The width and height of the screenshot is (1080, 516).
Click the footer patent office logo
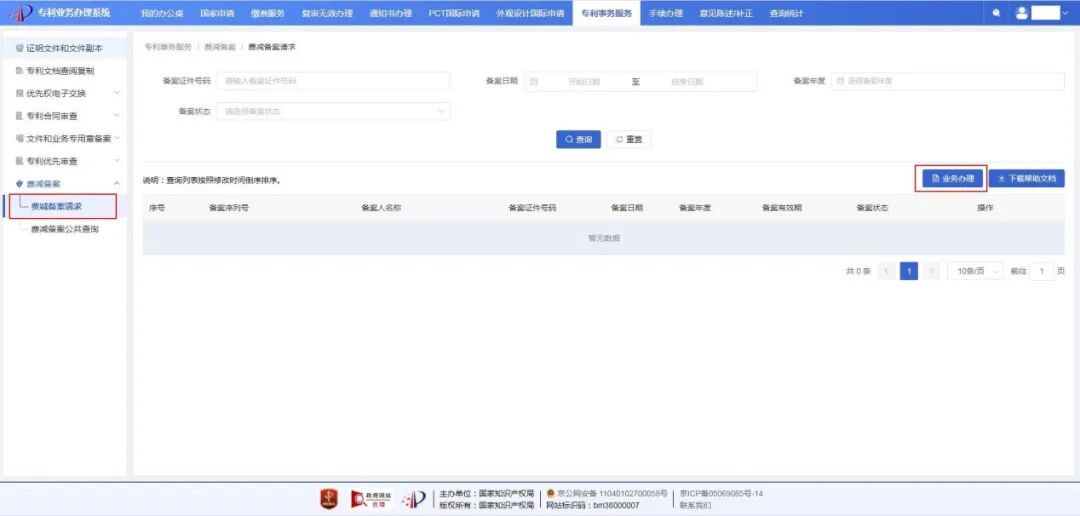414,499
